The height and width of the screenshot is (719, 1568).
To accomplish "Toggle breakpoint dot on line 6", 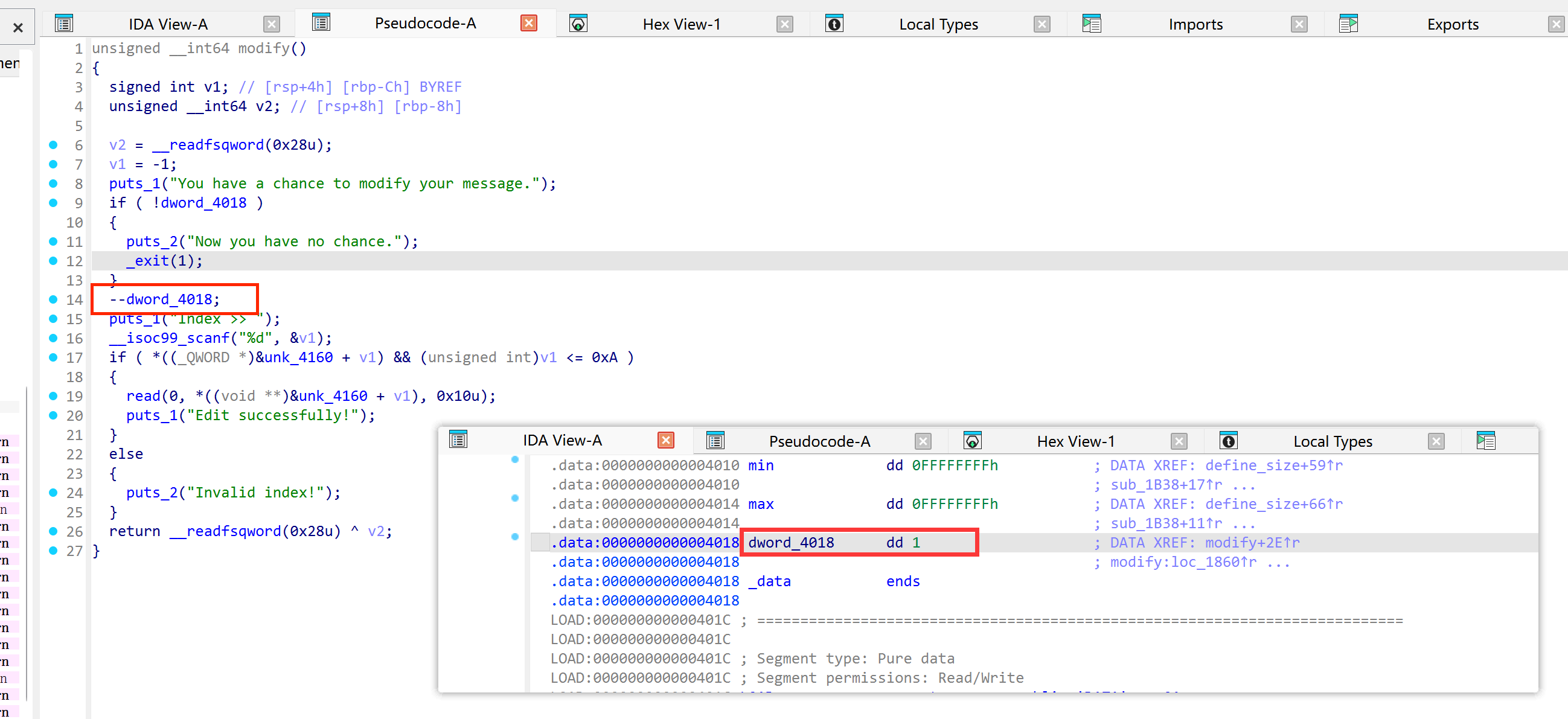I will (x=53, y=145).
